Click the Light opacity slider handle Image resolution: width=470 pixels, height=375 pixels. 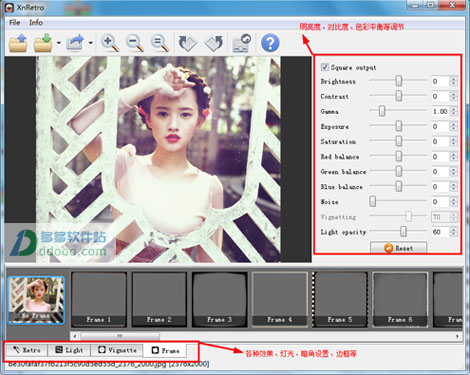(x=403, y=231)
